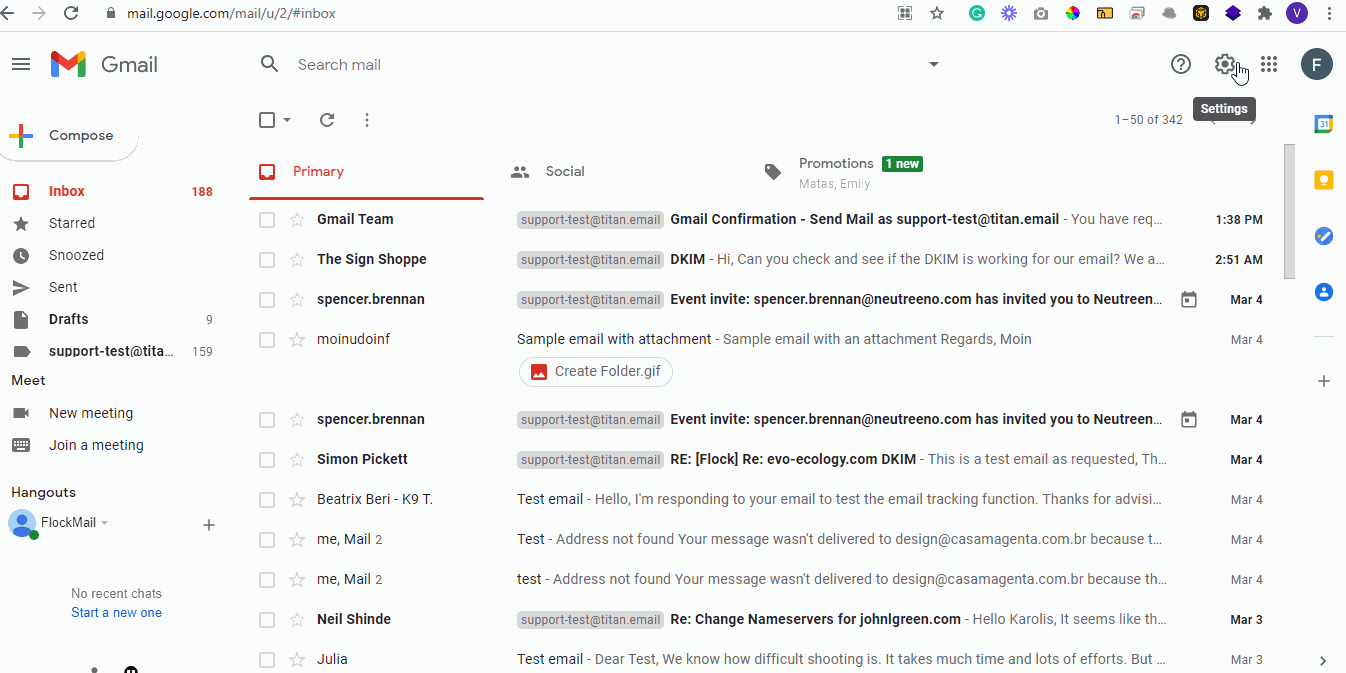Click the Start a new one chat link
The width and height of the screenshot is (1346, 673).
(x=116, y=612)
